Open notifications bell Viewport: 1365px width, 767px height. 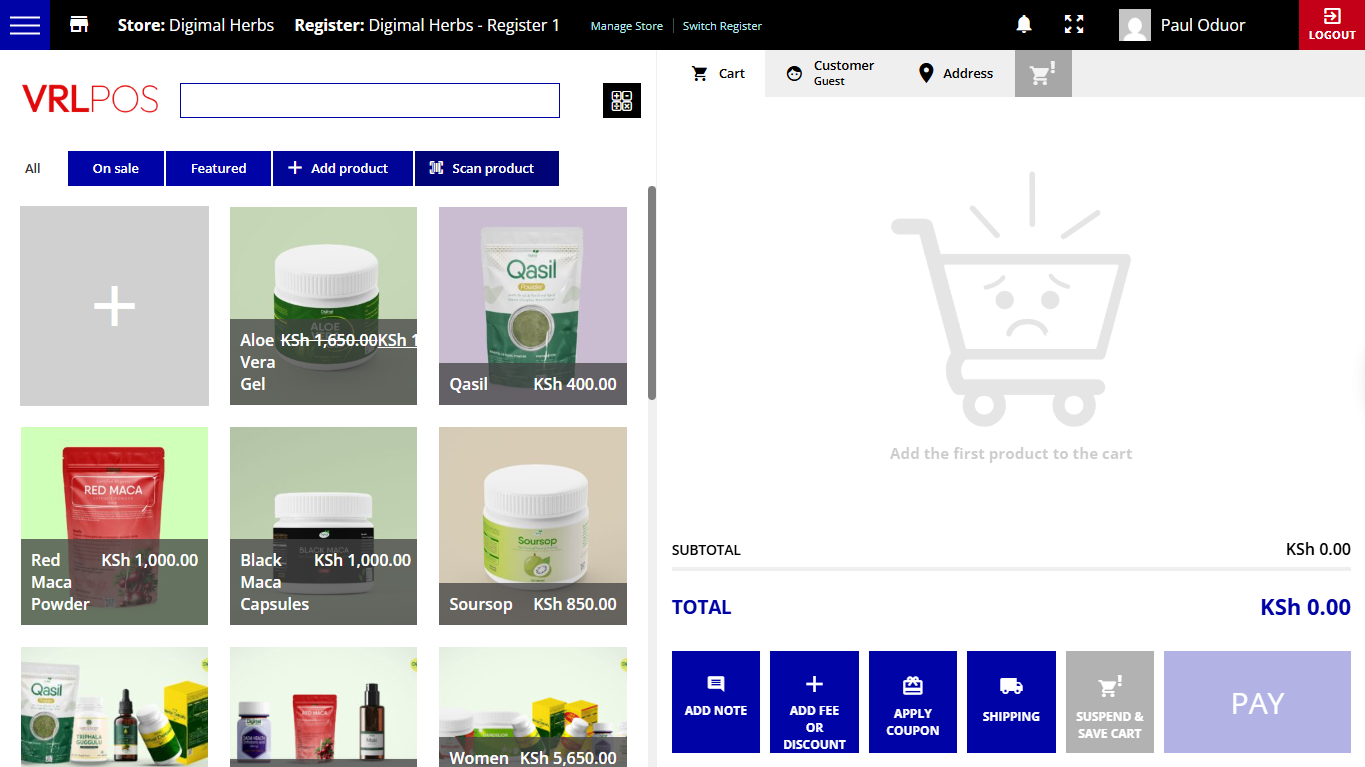[x=1024, y=25]
